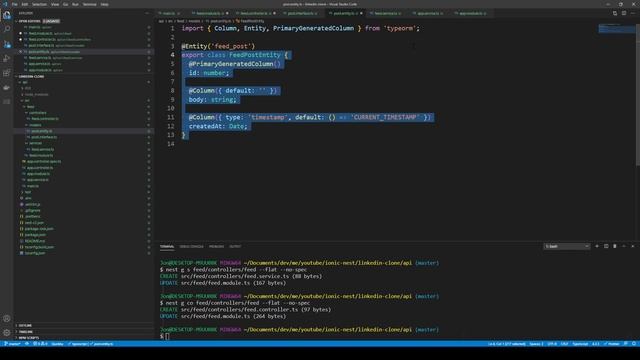The image size is (640, 360).
Task: Select the Output panel tab
Action: click(235, 247)
